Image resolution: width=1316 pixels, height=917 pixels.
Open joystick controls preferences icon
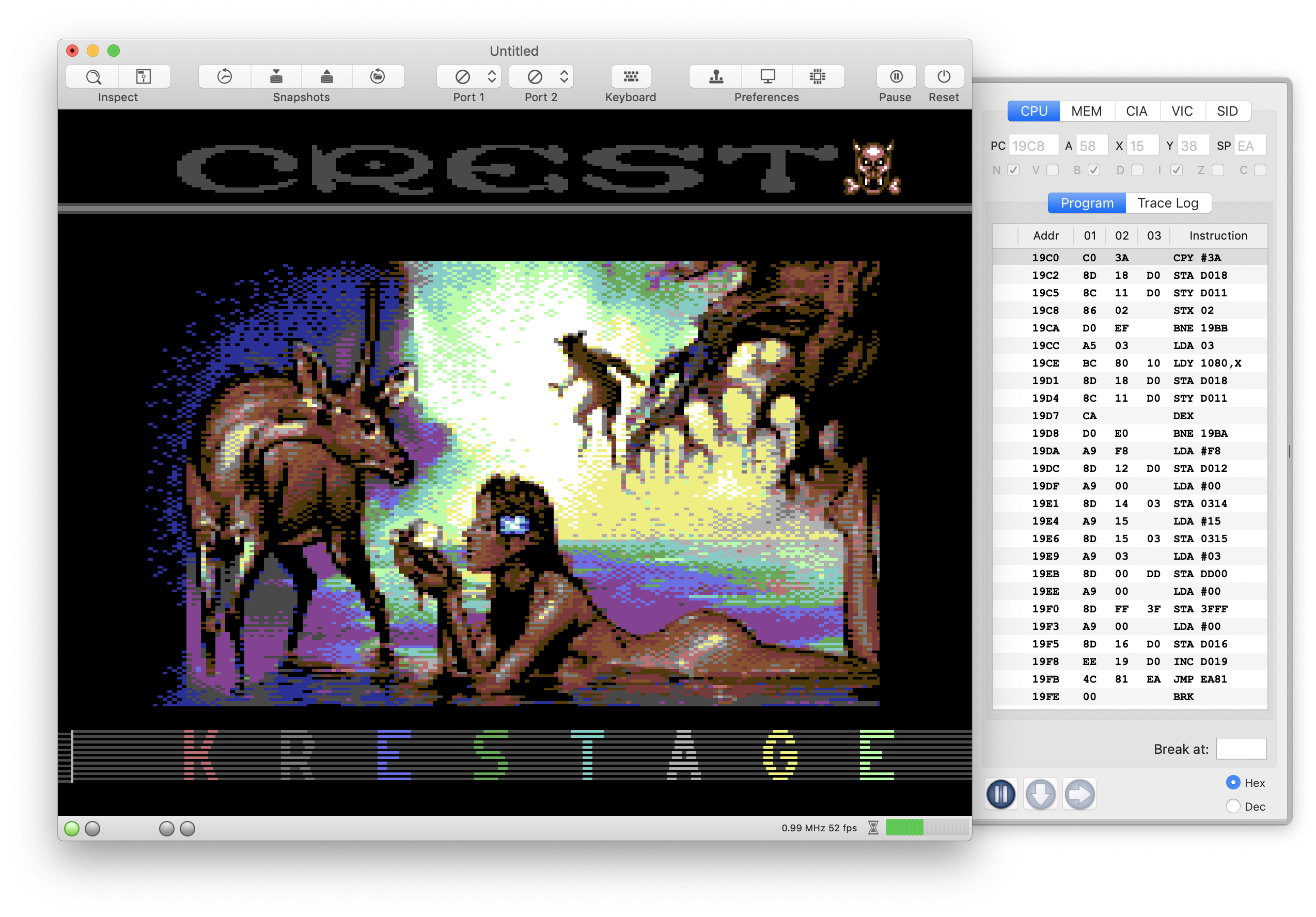click(x=716, y=76)
